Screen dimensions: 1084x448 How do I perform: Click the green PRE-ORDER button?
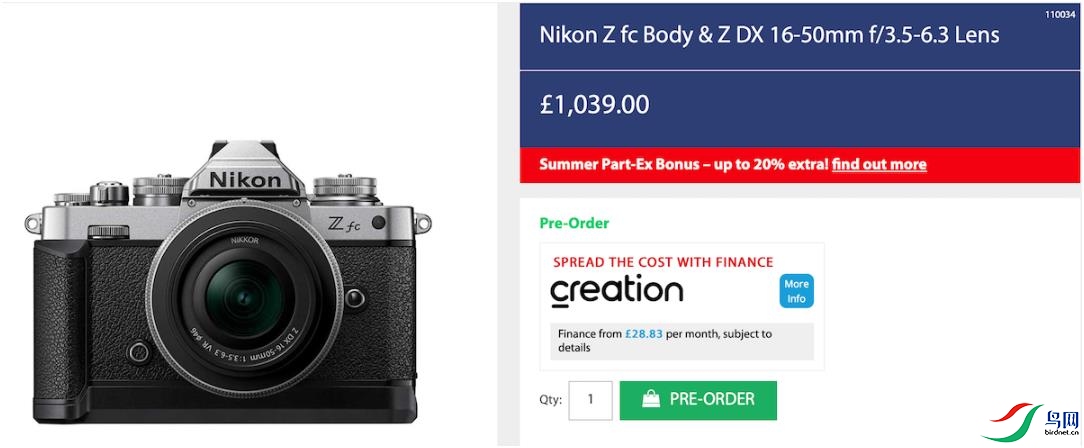(698, 400)
